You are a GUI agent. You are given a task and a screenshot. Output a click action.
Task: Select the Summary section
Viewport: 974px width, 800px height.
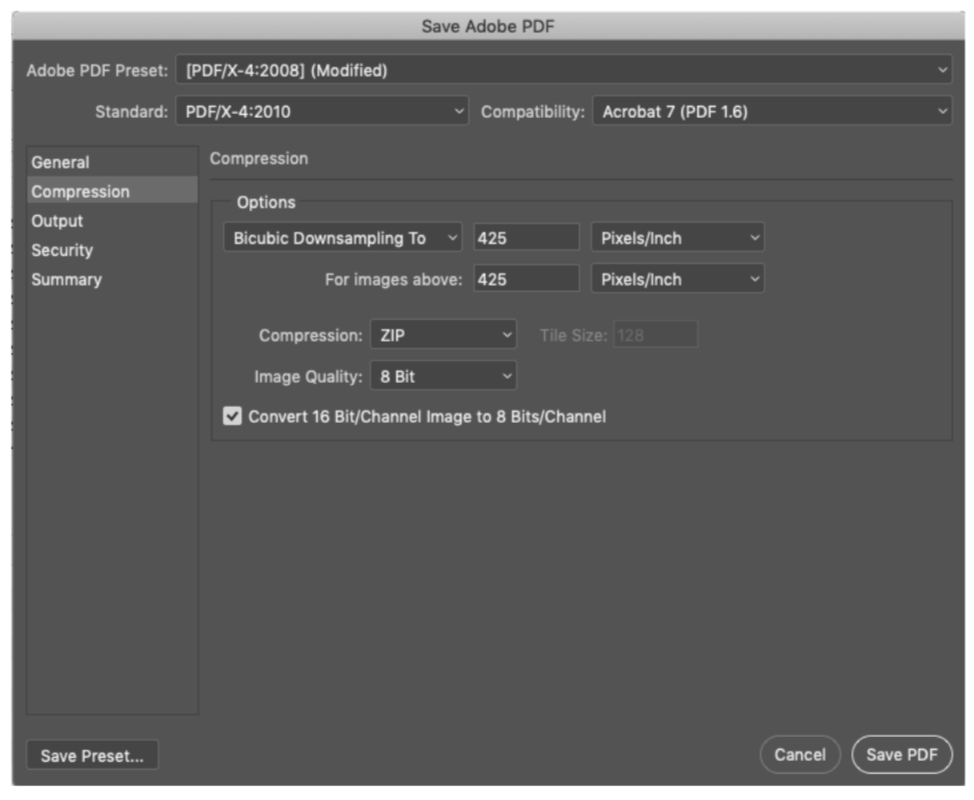(x=112, y=279)
